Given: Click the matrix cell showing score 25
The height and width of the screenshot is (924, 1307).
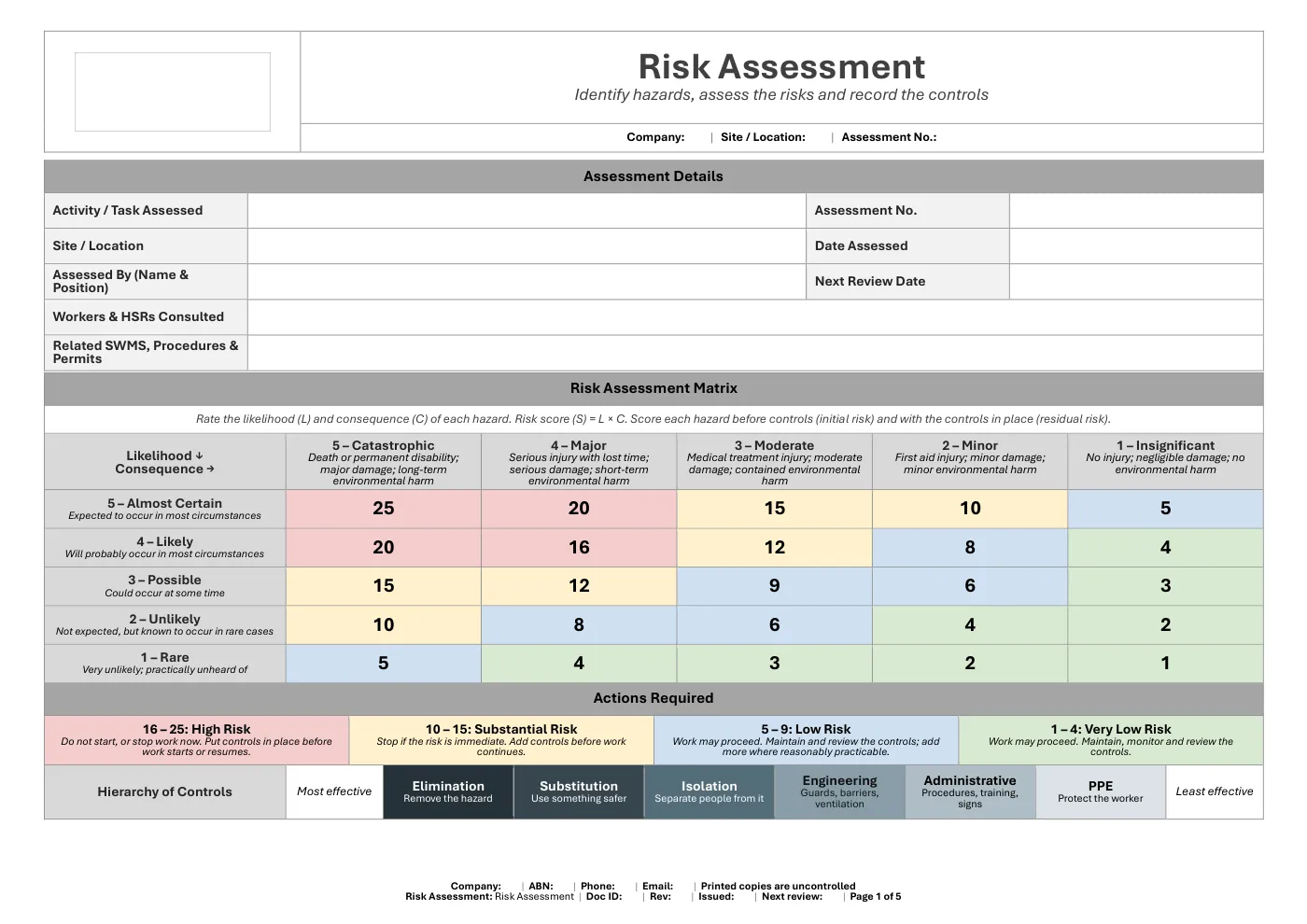Looking at the screenshot, I should [384, 509].
